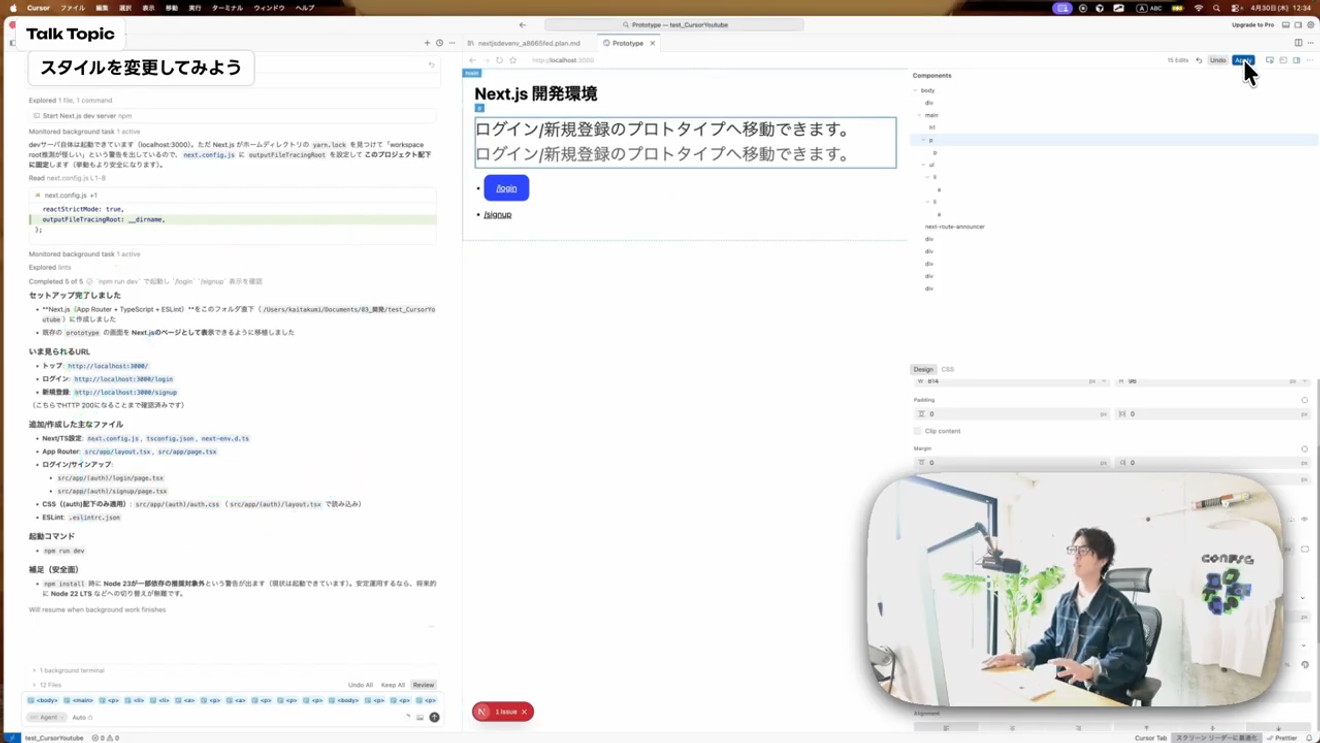Click Undo All in the chat panel
This screenshot has width=1320, height=743.
(x=360, y=685)
